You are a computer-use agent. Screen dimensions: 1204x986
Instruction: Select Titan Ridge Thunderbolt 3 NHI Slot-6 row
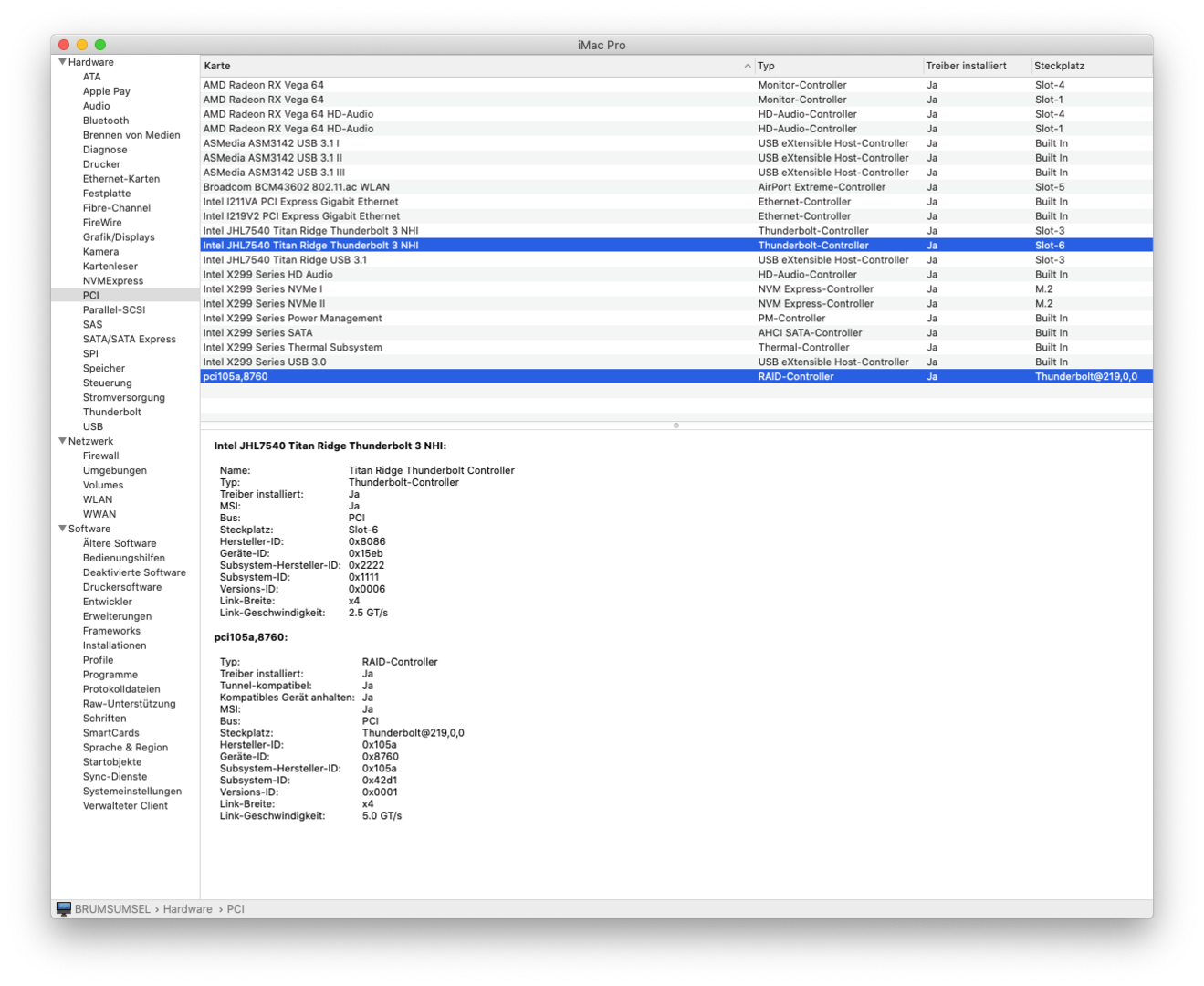676,246
